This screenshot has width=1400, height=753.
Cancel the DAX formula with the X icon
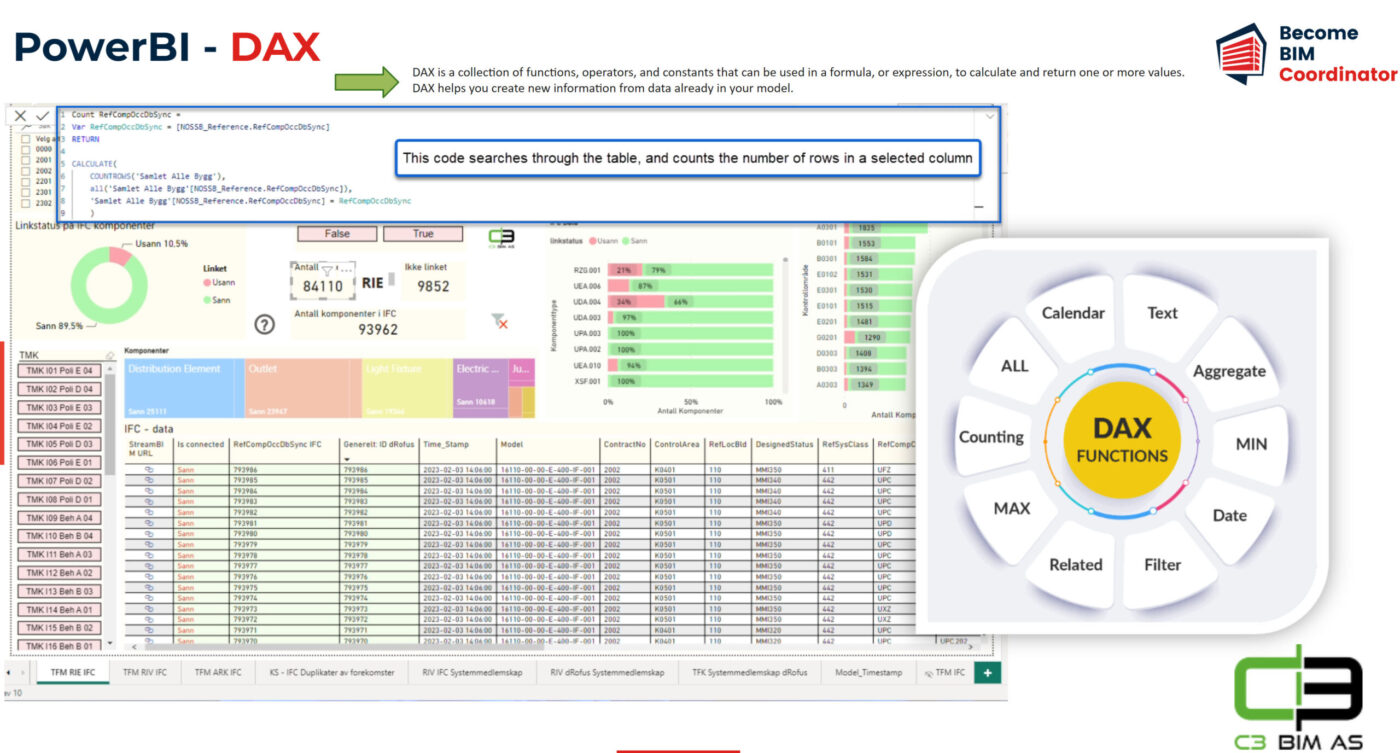coord(20,116)
